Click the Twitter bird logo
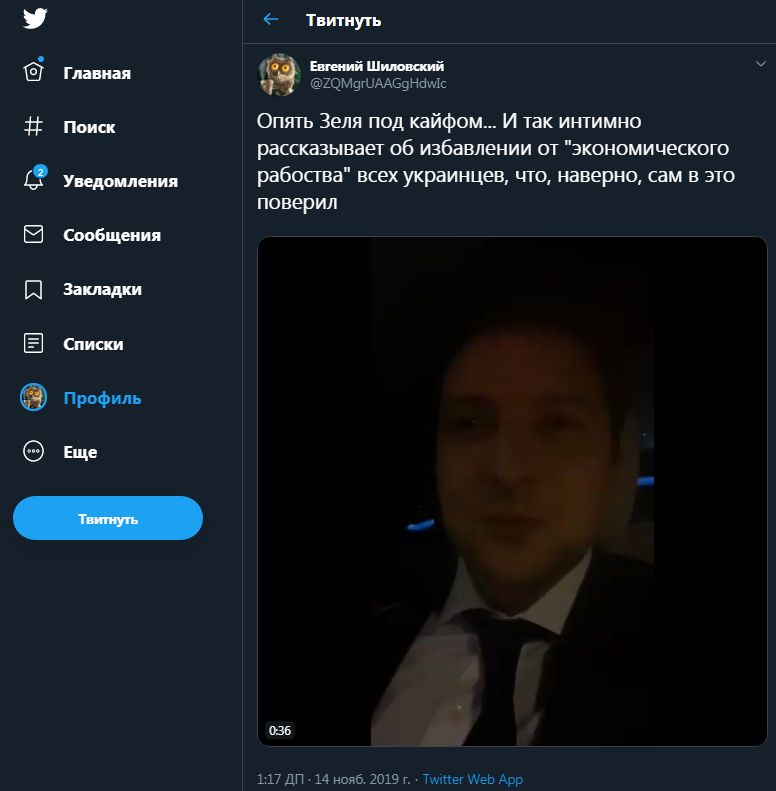The image size is (776, 791). (37, 18)
